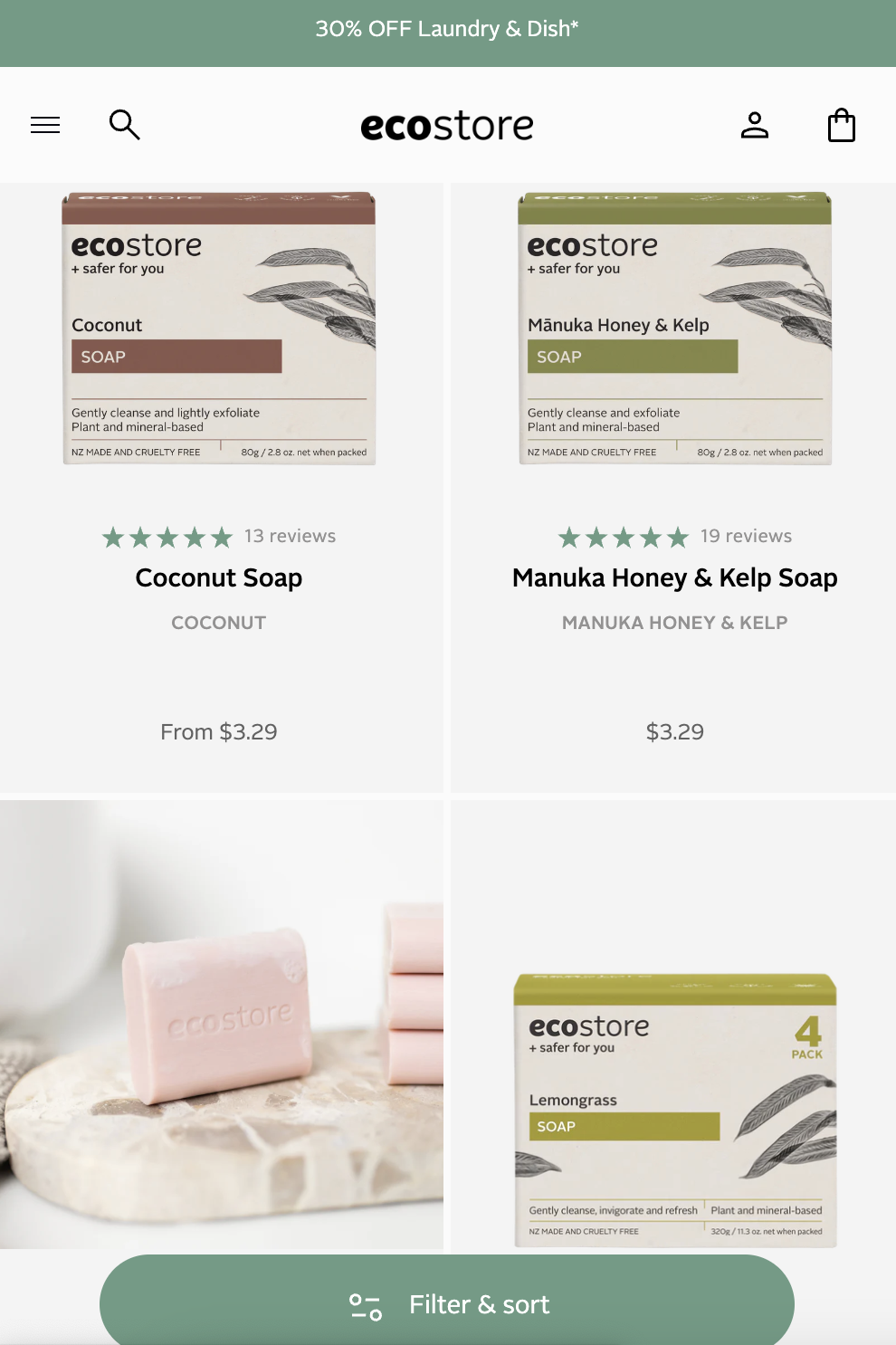Click the 30% OFF Laundry & Dish banner
This screenshot has width=896, height=1345.
click(447, 29)
